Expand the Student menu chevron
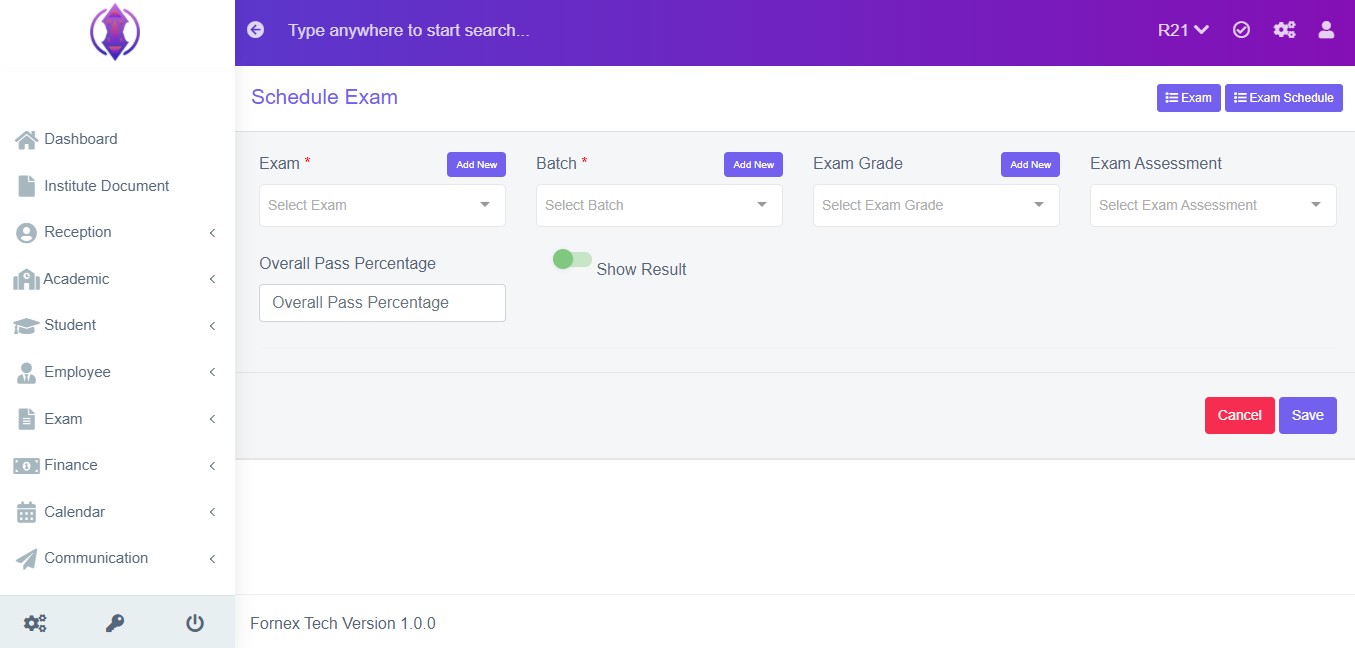 (212, 326)
